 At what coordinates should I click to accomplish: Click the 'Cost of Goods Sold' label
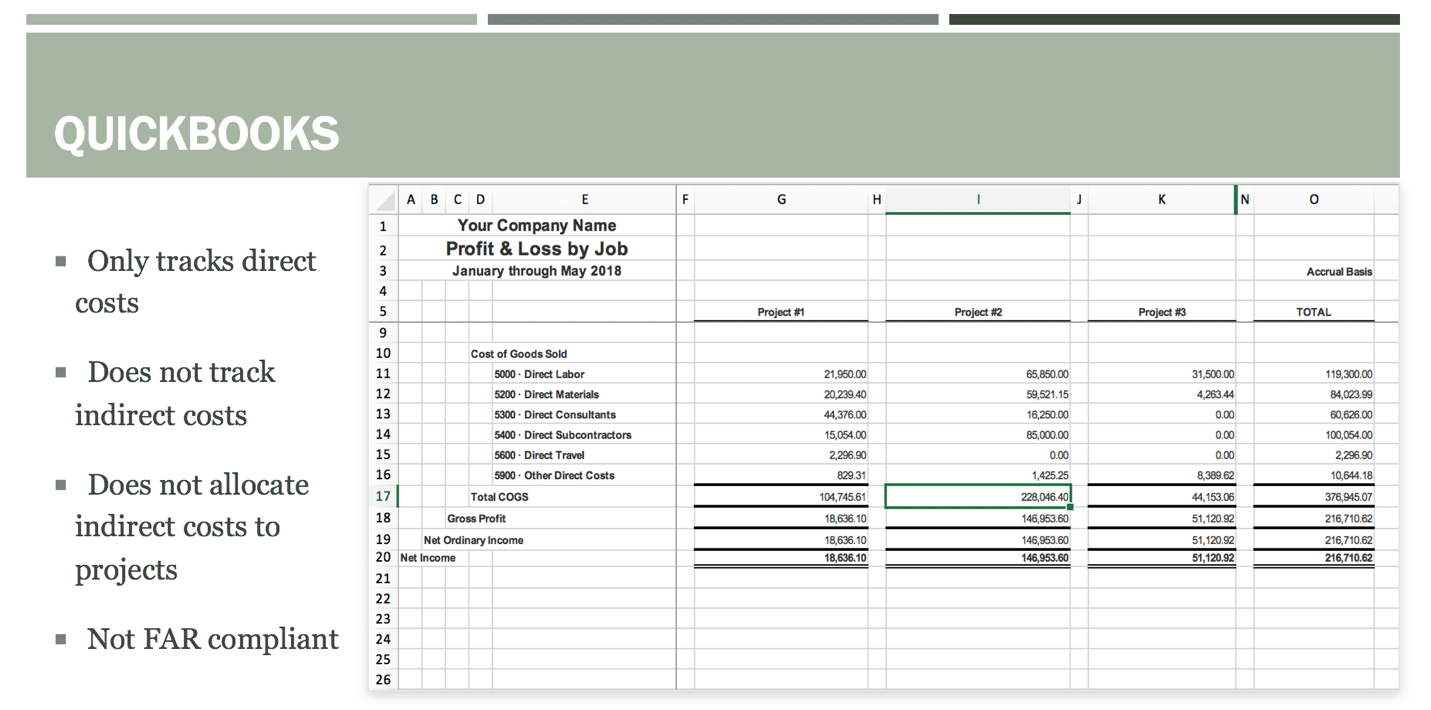click(519, 354)
